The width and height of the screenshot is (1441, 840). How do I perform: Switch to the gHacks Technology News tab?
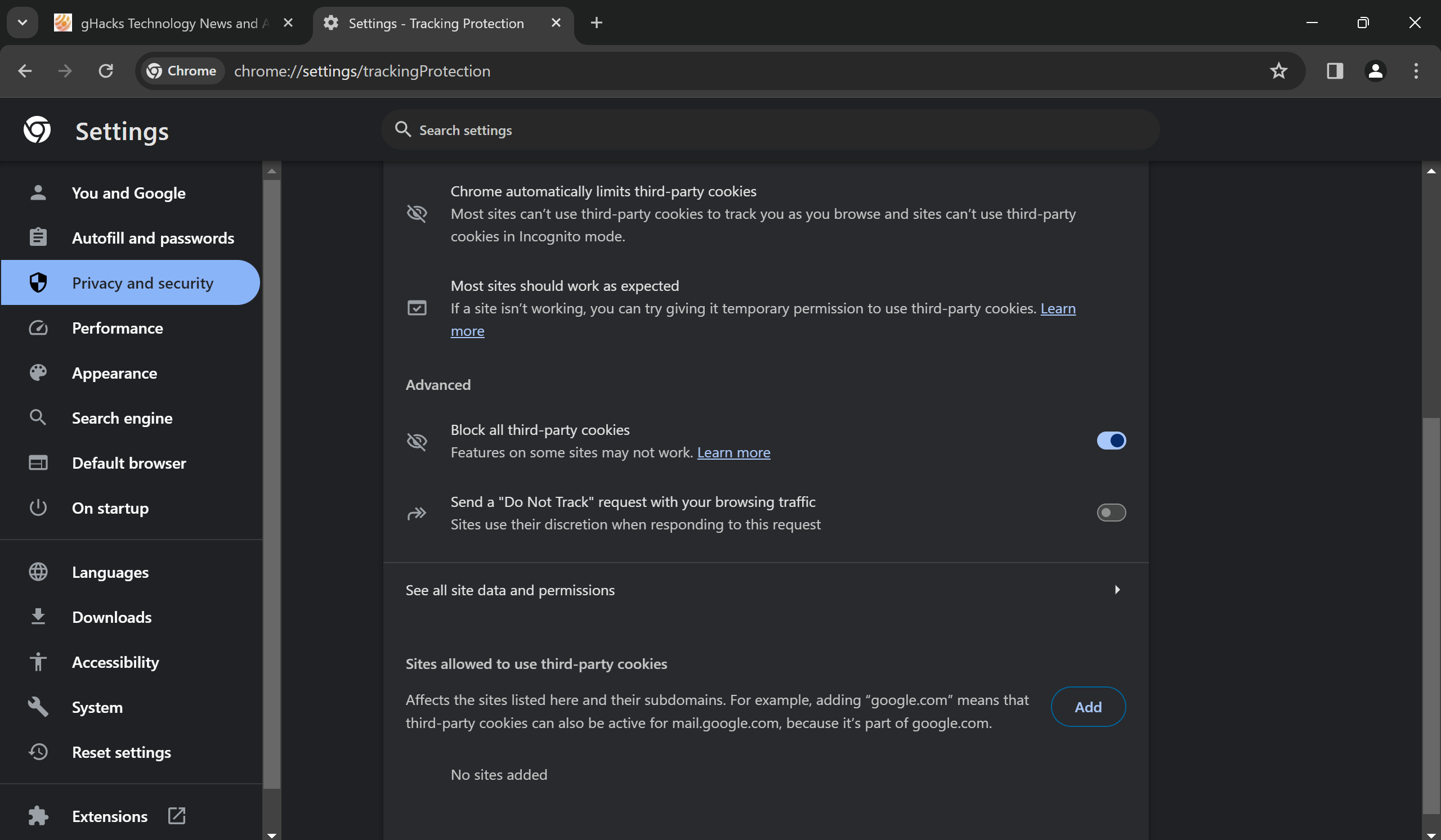click(166, 24)
